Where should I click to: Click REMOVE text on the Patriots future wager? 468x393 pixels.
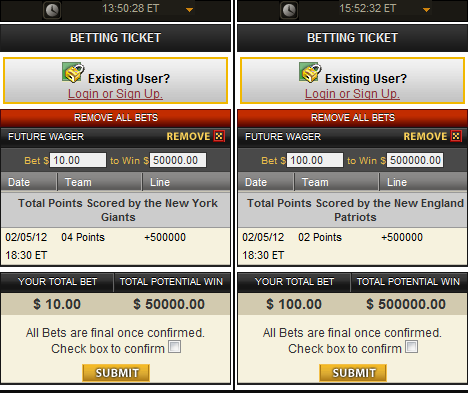(425, 136)
